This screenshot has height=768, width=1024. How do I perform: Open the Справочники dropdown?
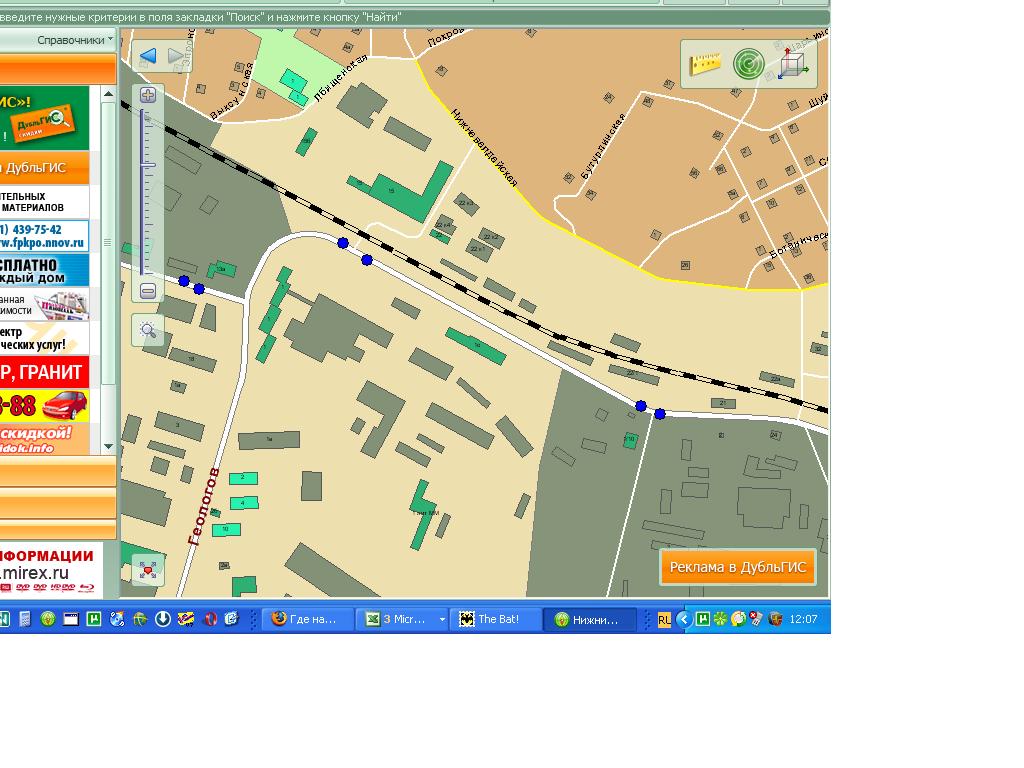point(75,40)
